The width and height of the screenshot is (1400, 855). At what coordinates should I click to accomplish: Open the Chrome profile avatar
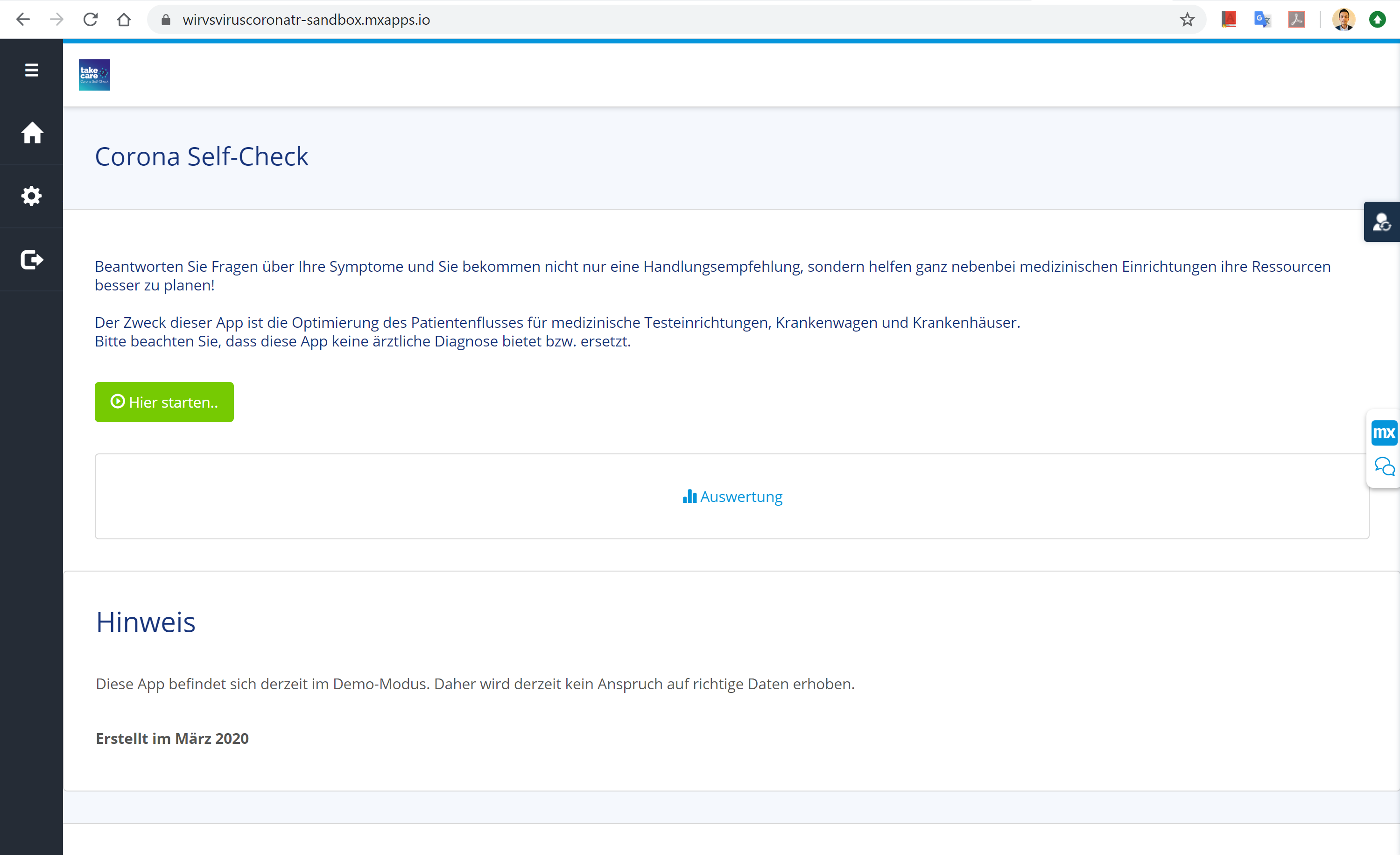tap(1343, 20)
